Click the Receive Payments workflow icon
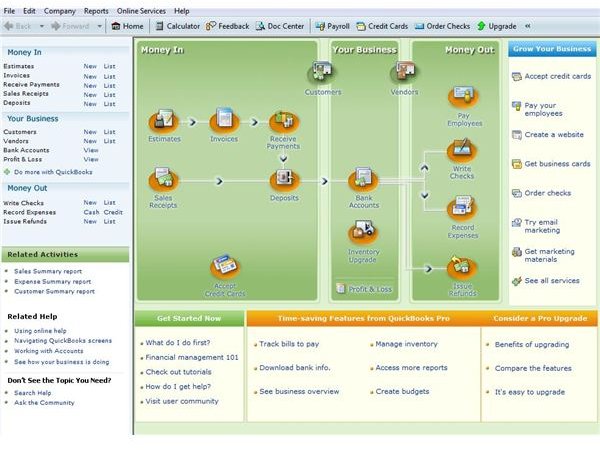This screenshot has height=450, width=600. (x=284, y=121)
